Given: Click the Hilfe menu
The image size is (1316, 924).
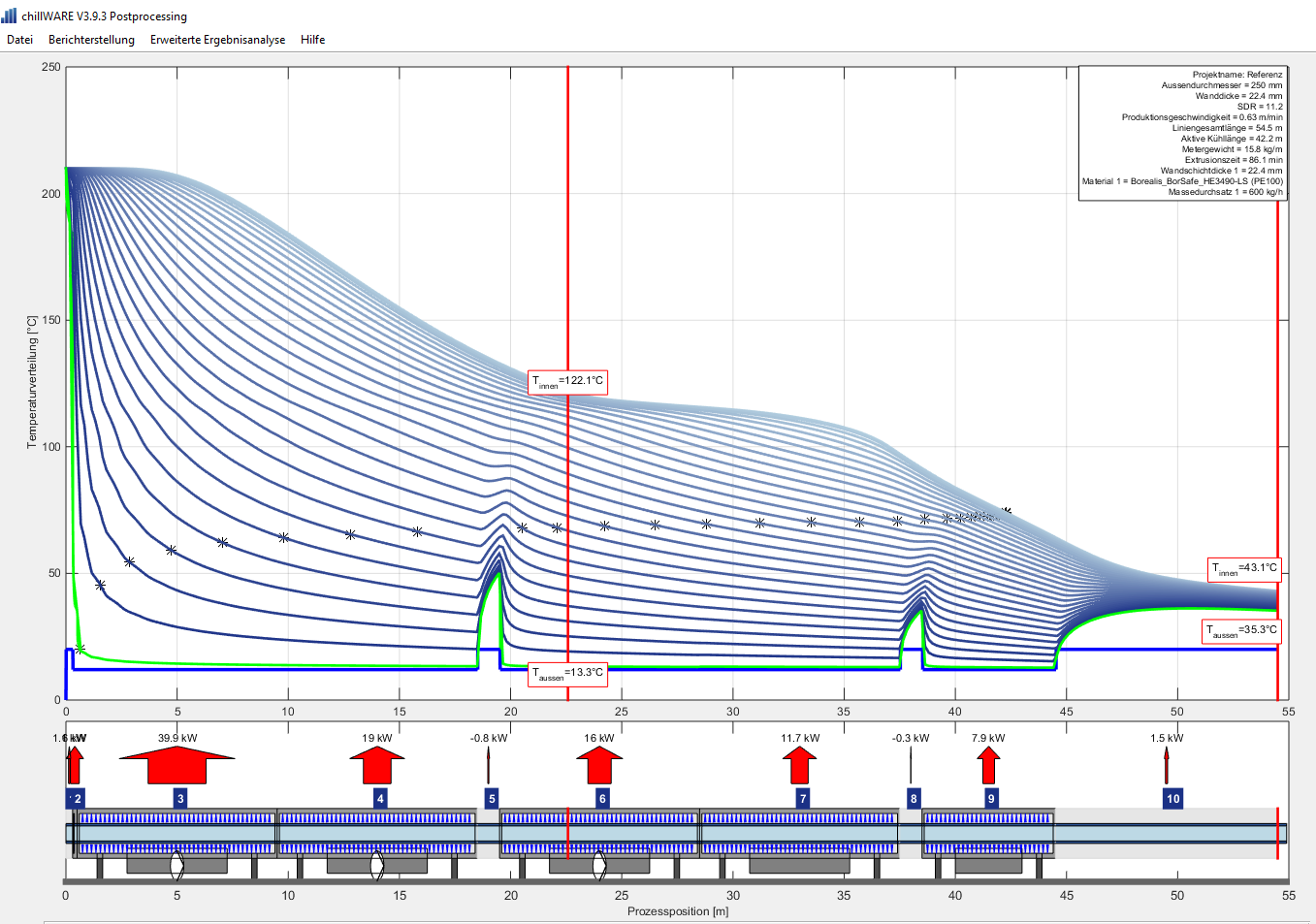Looking at the screenshot, I should point(312,40).
